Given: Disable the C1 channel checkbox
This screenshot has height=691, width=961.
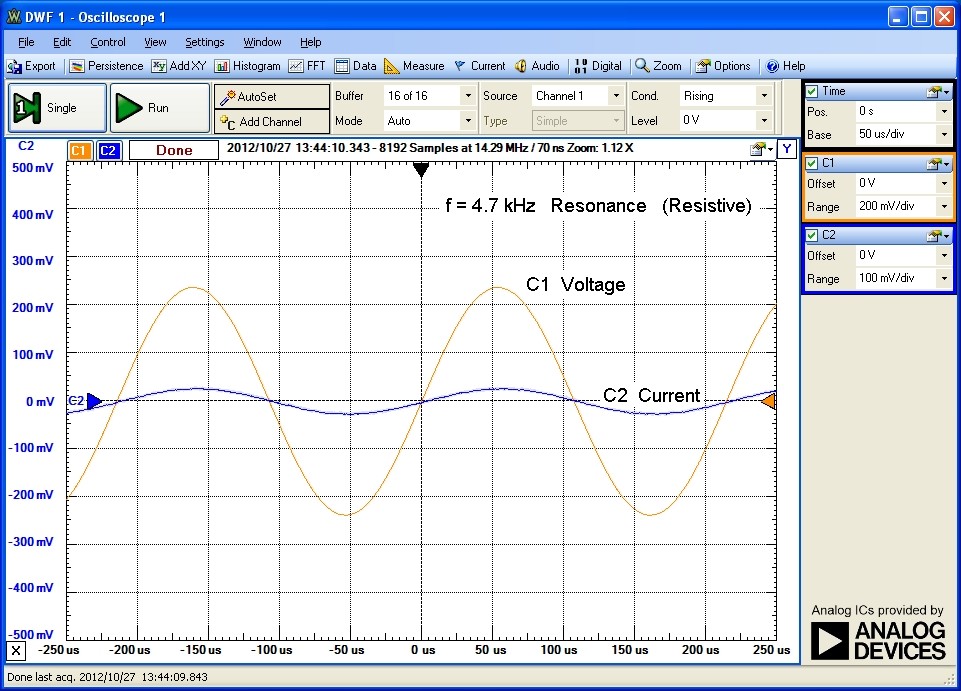Looking at the screenshot, I should [x=812, y=162].
